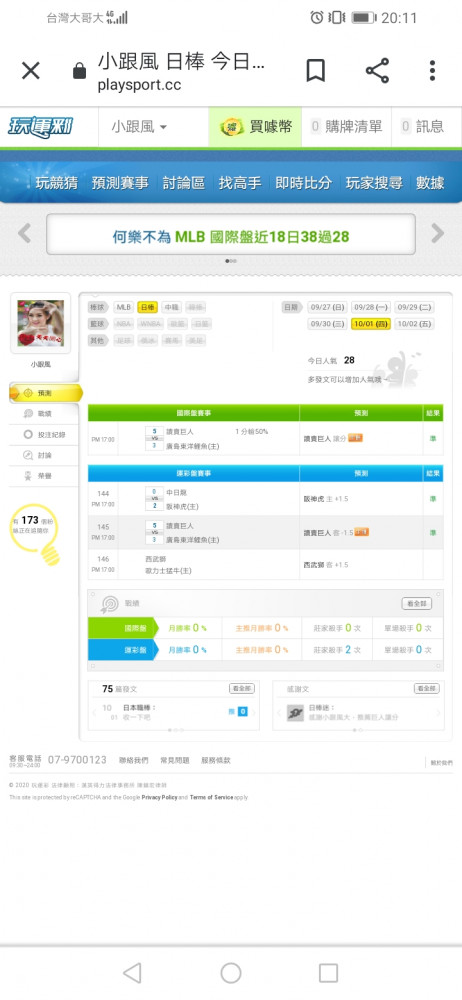Tap the 戰績 target icon
Screen dimensions: 462x1000
[109, 604]
